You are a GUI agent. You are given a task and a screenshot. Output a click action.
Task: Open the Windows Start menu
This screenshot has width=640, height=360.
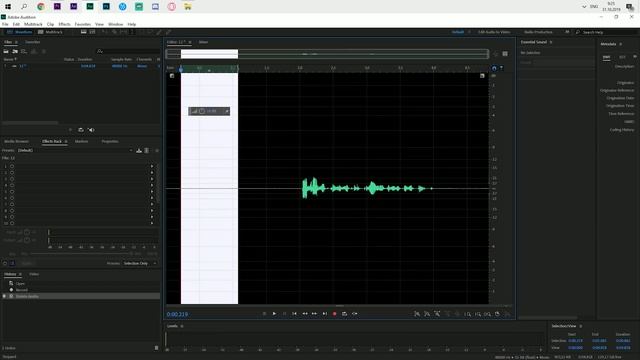point(8,7)
